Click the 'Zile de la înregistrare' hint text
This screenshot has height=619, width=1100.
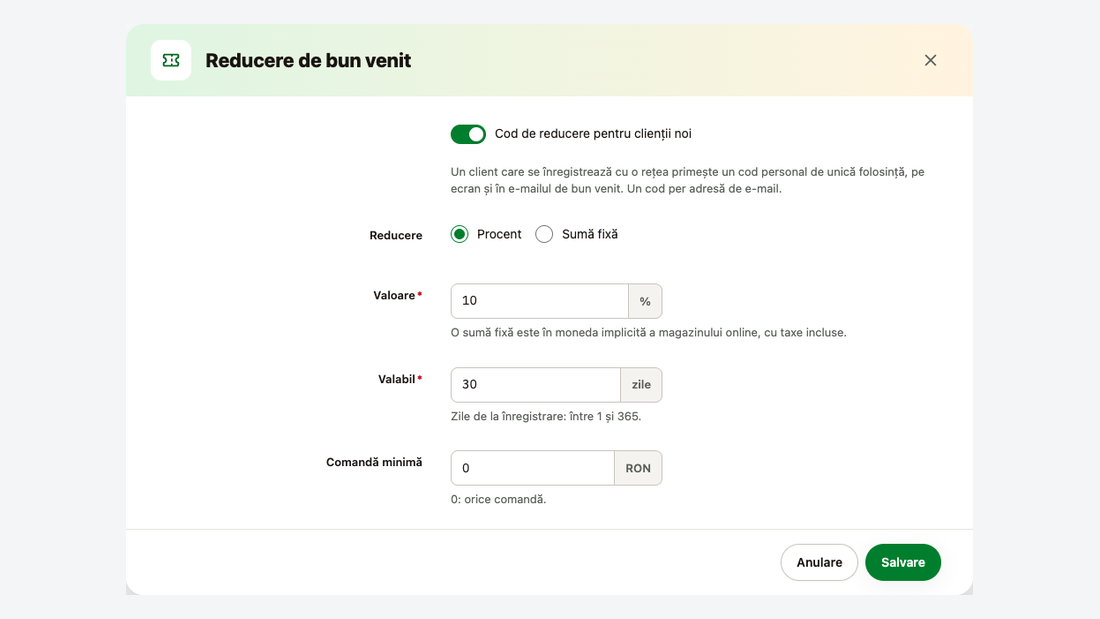tap(546, 416)
